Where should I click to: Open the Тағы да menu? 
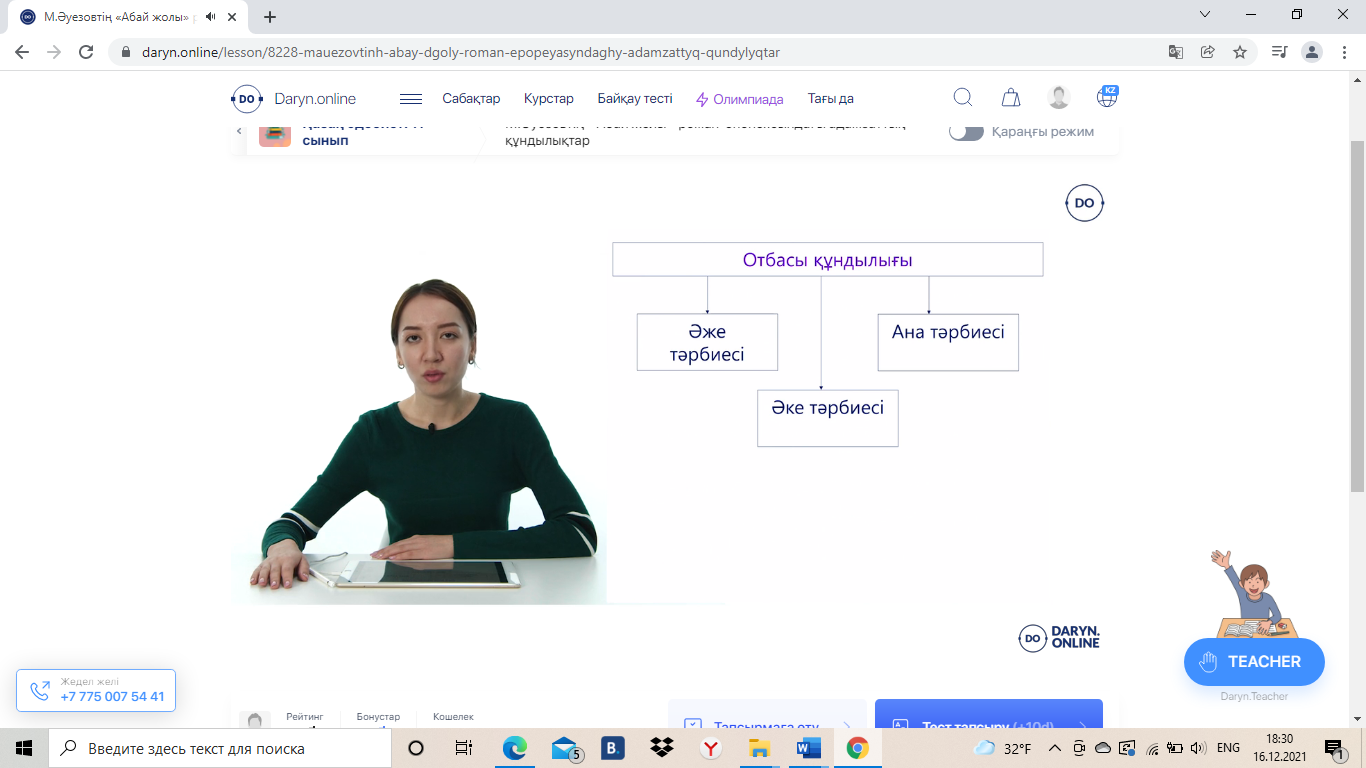831,99
